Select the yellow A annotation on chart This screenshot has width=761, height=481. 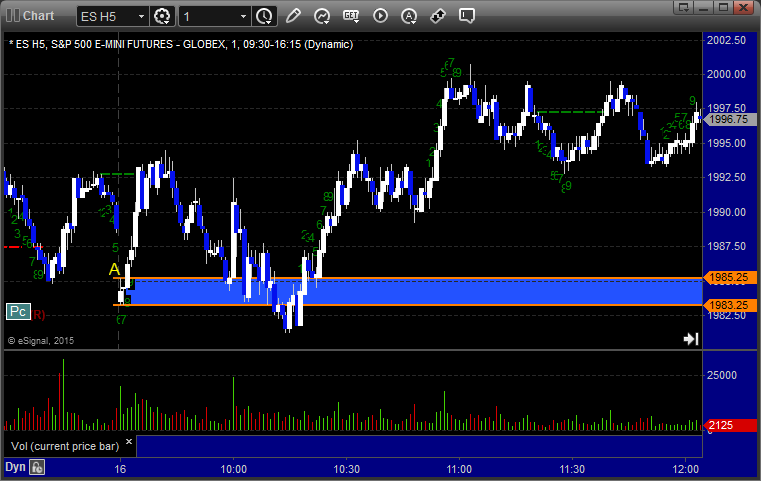click(114, 269)
